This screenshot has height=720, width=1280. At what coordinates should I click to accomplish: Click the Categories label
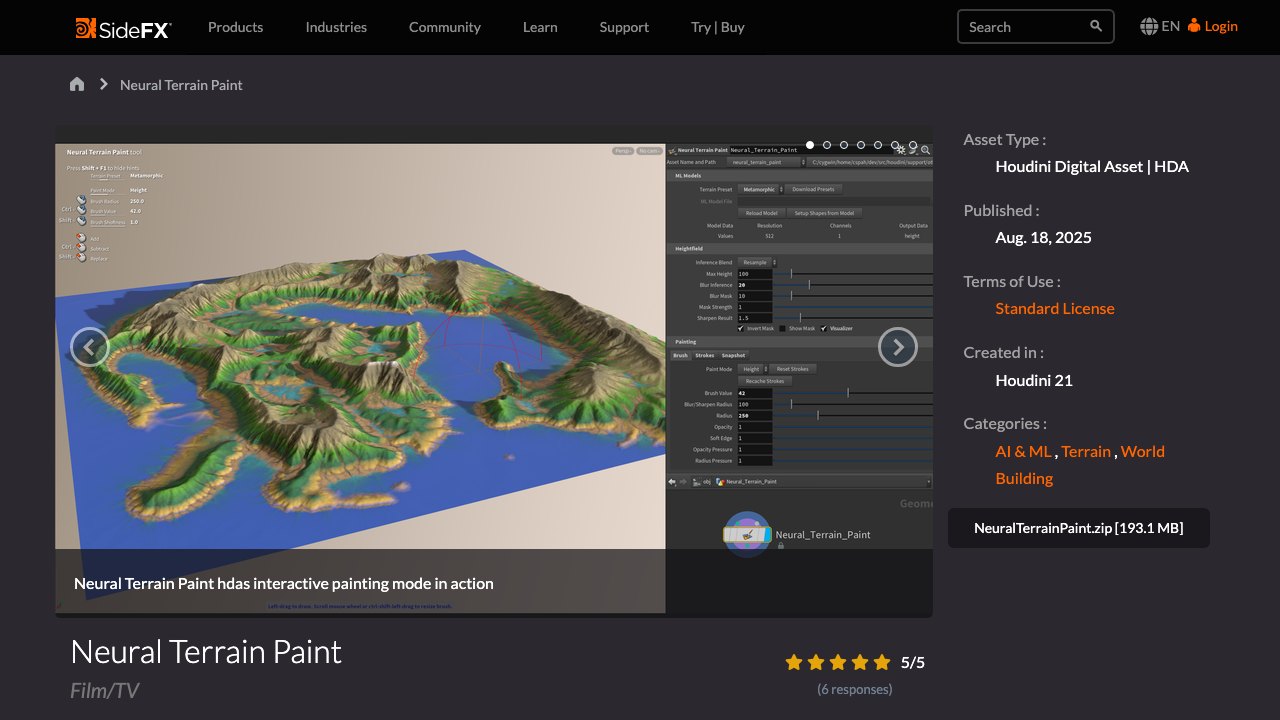click(1005, 423)
